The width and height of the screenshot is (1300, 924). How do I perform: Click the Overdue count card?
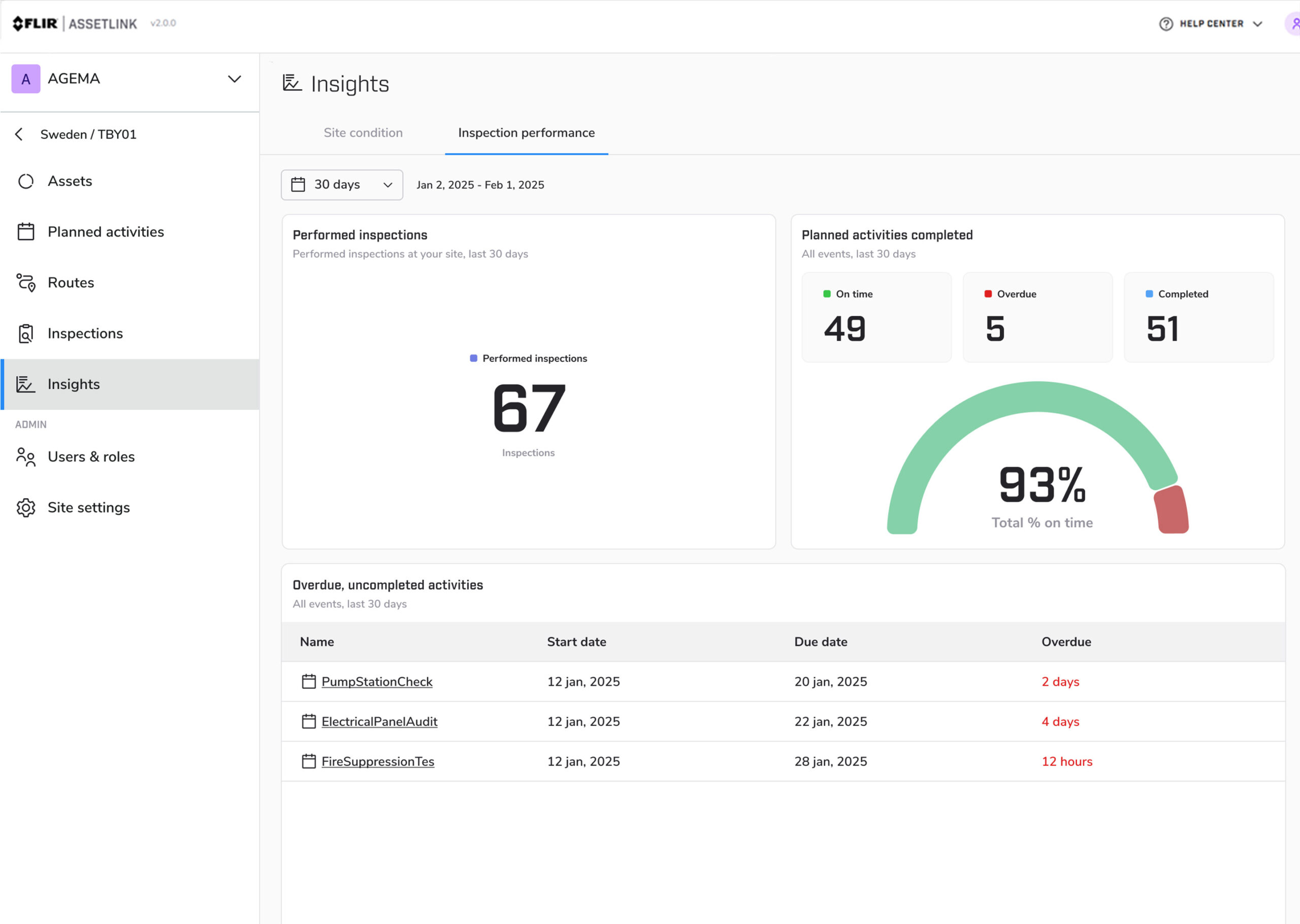coord(1037,317)
